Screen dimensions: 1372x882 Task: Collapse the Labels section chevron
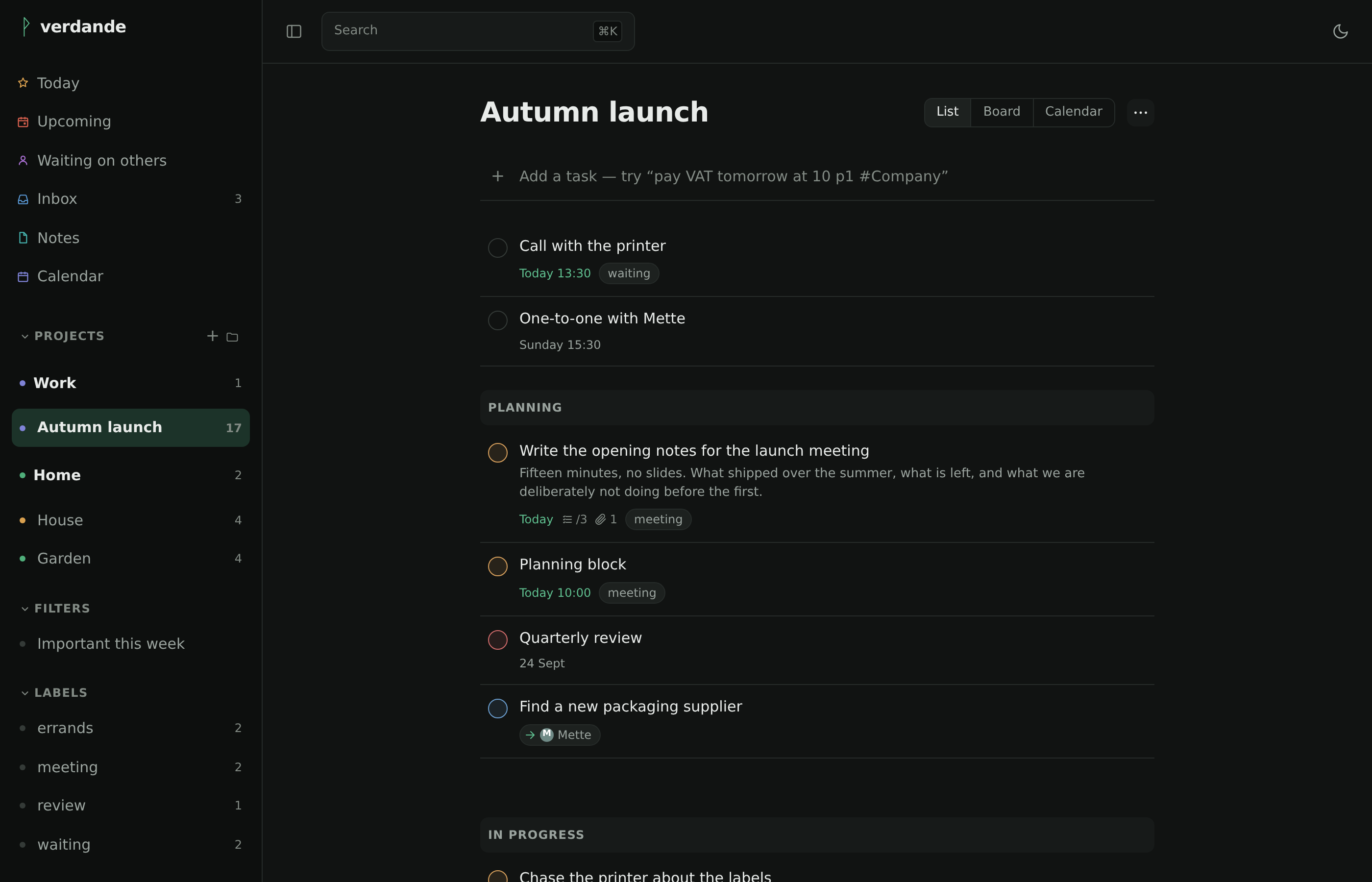[x=24, y=693]
